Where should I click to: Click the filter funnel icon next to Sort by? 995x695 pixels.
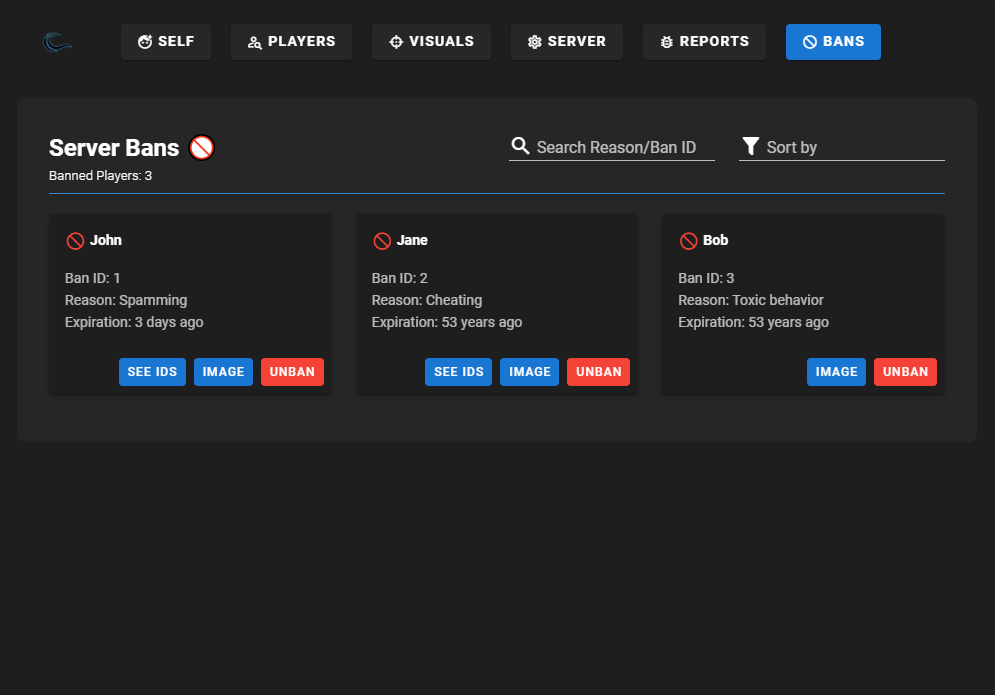tap(751, 145)
